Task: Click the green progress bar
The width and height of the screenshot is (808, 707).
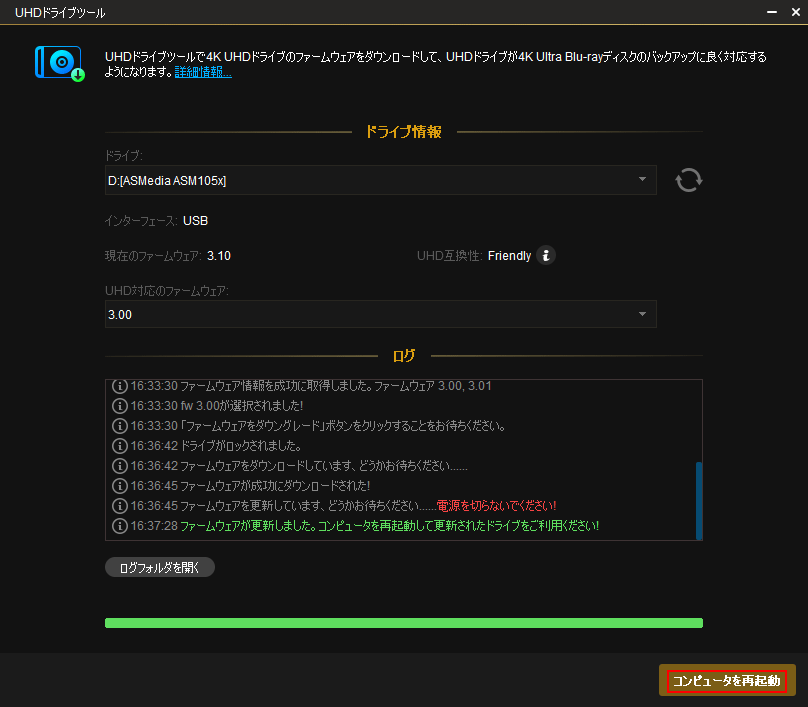Action: (x=403, y=623)
